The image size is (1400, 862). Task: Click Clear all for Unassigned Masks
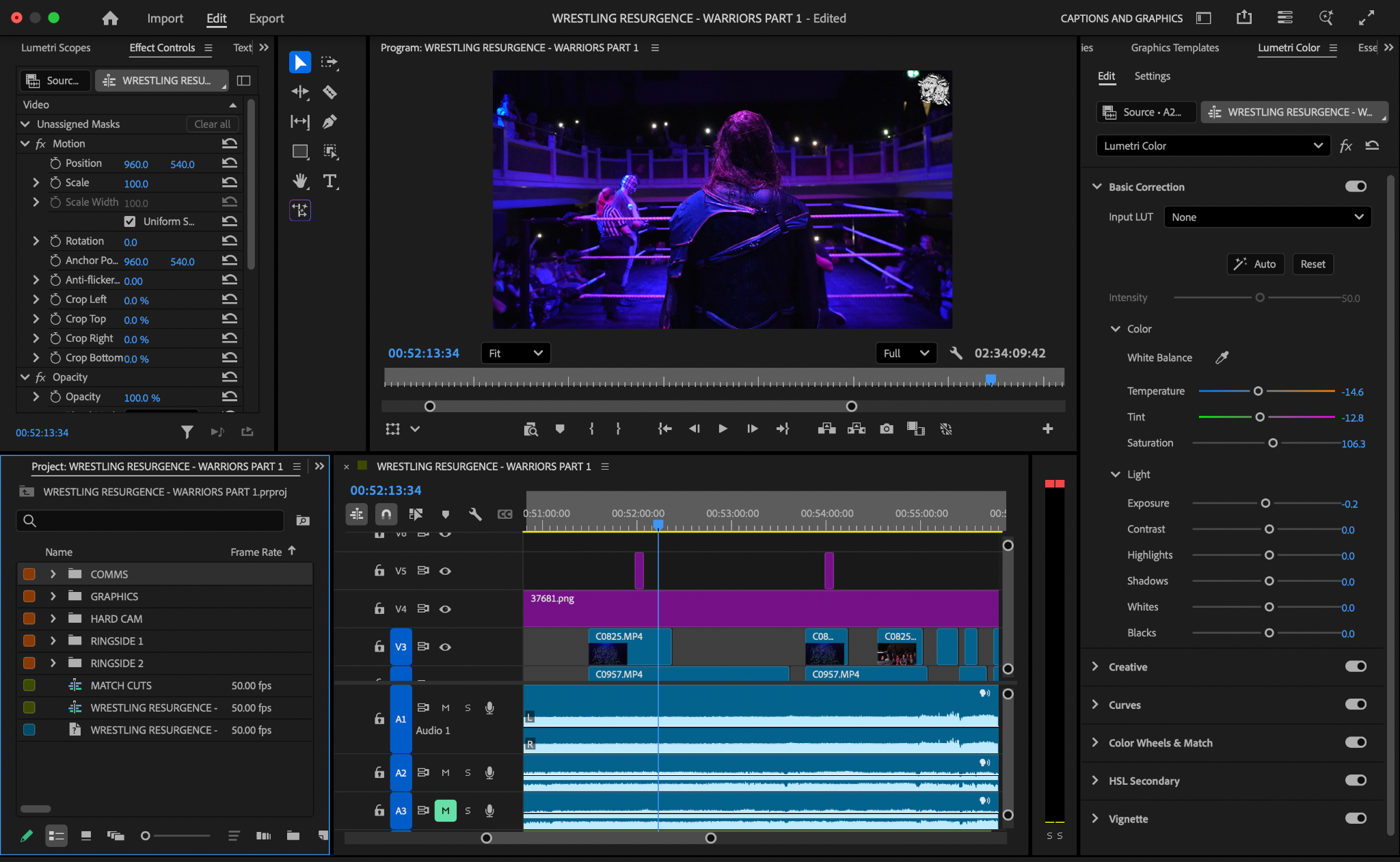point(213,124)
